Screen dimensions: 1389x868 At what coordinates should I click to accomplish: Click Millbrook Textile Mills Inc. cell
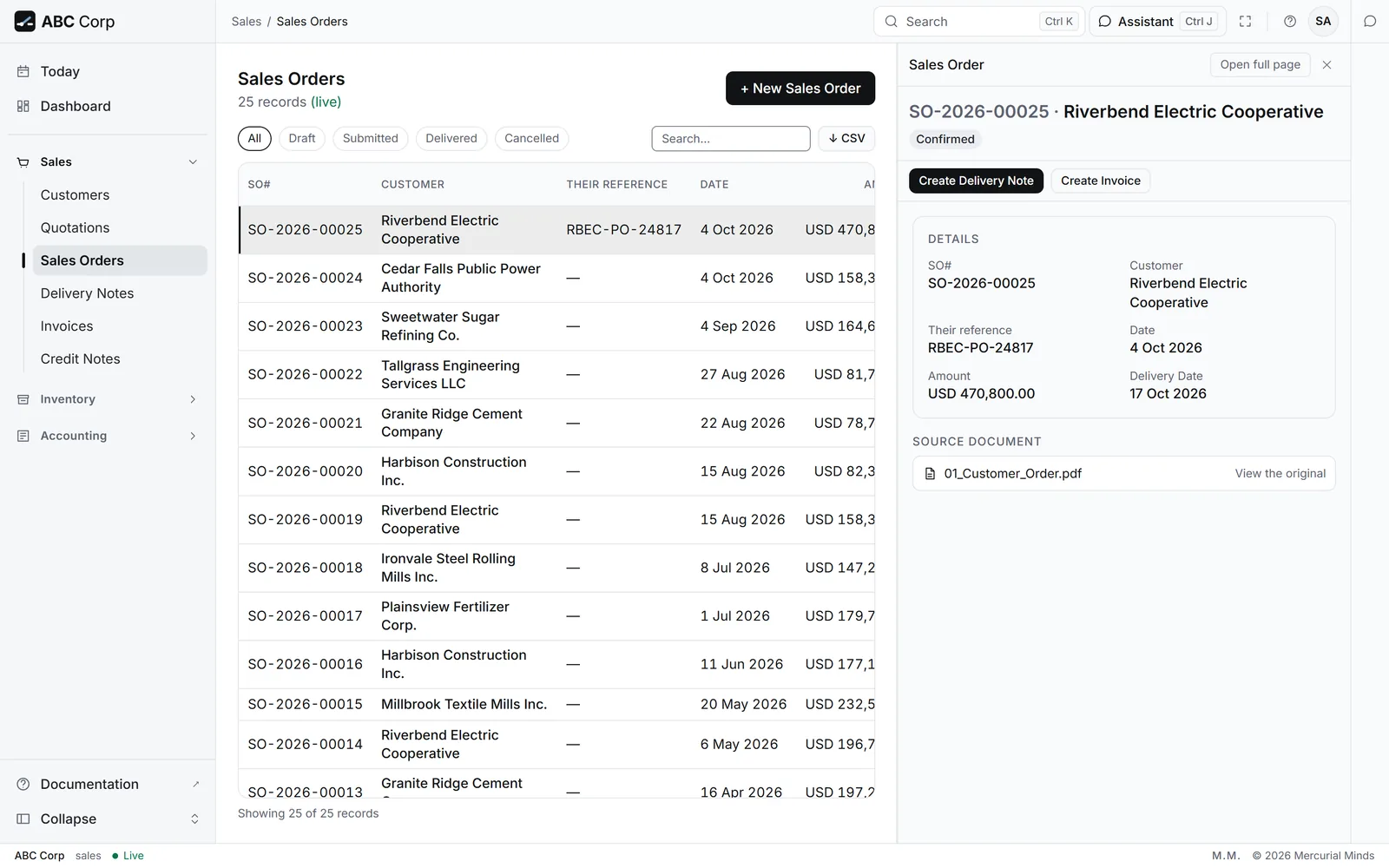click(x=464, y=705)
